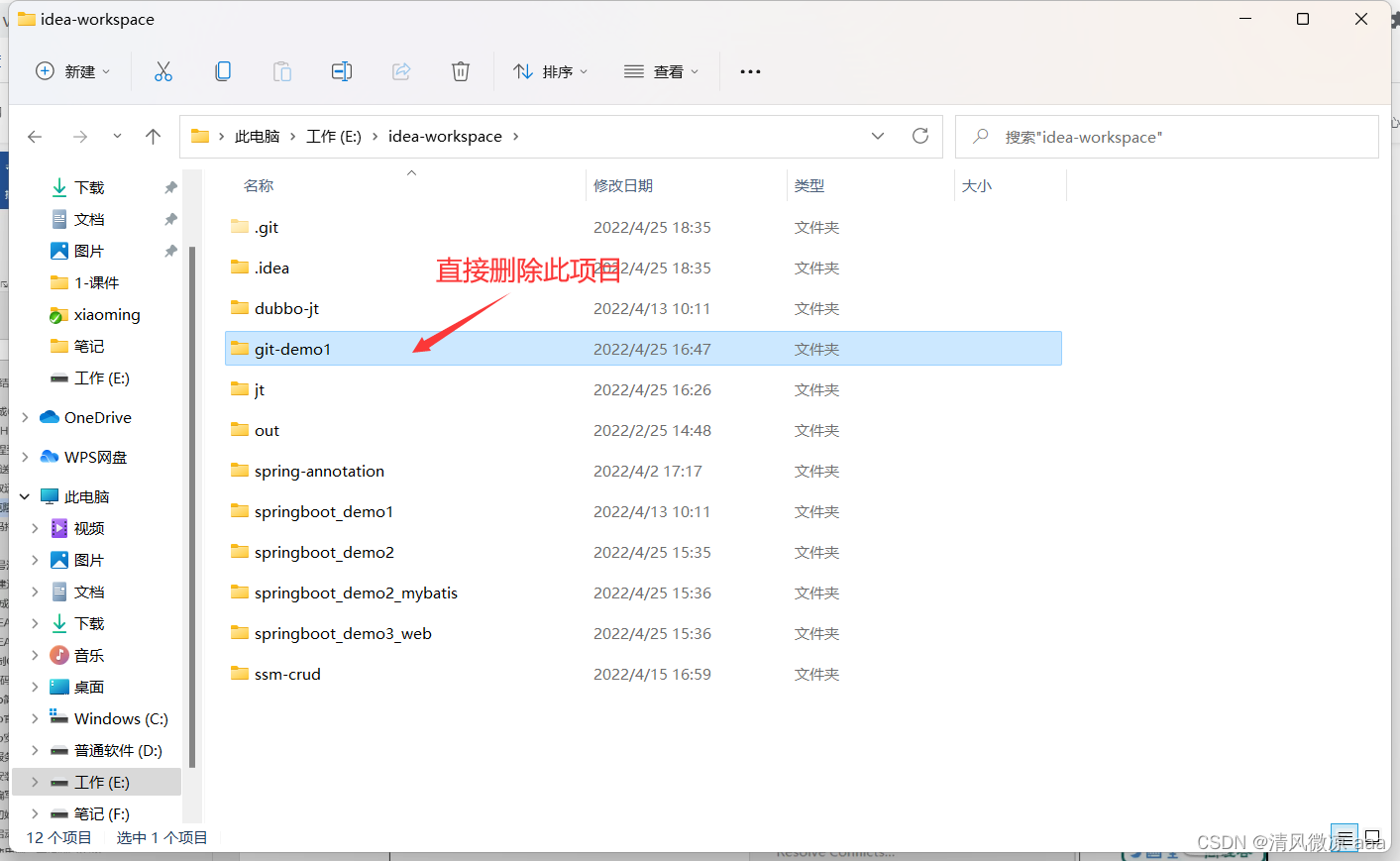Open the 查看 view dropdown
Image resolution: width=1400 pixels, height=861 pixels.
pyautogui.click(x=662, y=70)
